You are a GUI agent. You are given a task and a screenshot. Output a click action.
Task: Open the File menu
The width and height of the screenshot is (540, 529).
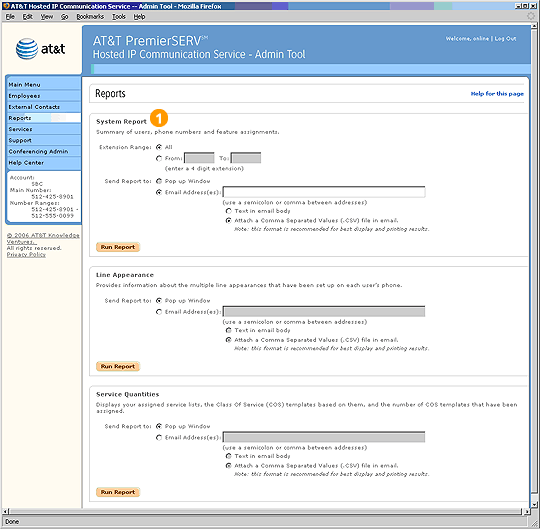[10, 17]
